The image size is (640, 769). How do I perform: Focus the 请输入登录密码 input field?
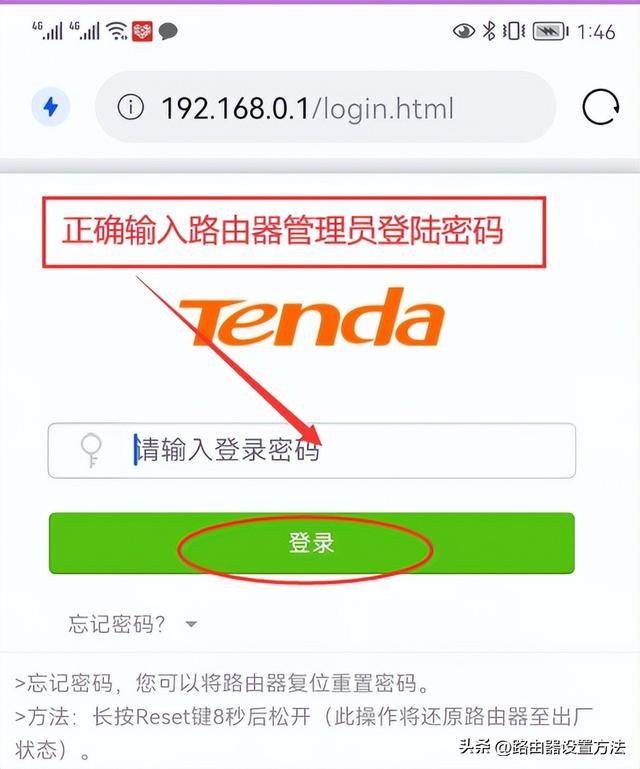tap(311, 450)
